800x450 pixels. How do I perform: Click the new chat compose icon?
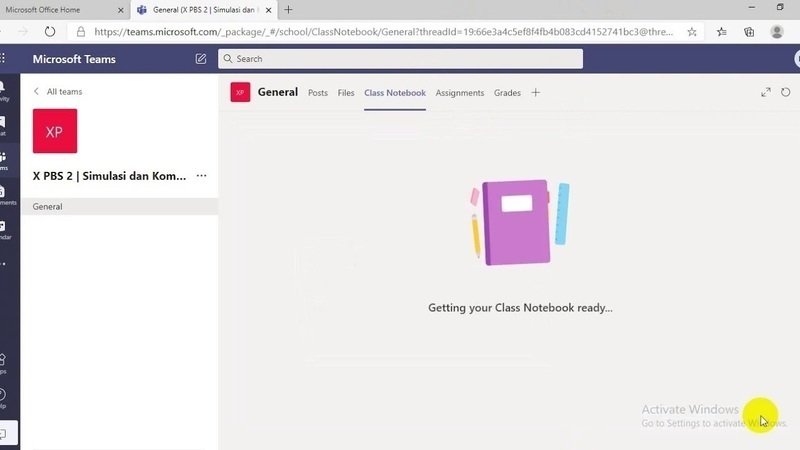(x=201, y=59)
